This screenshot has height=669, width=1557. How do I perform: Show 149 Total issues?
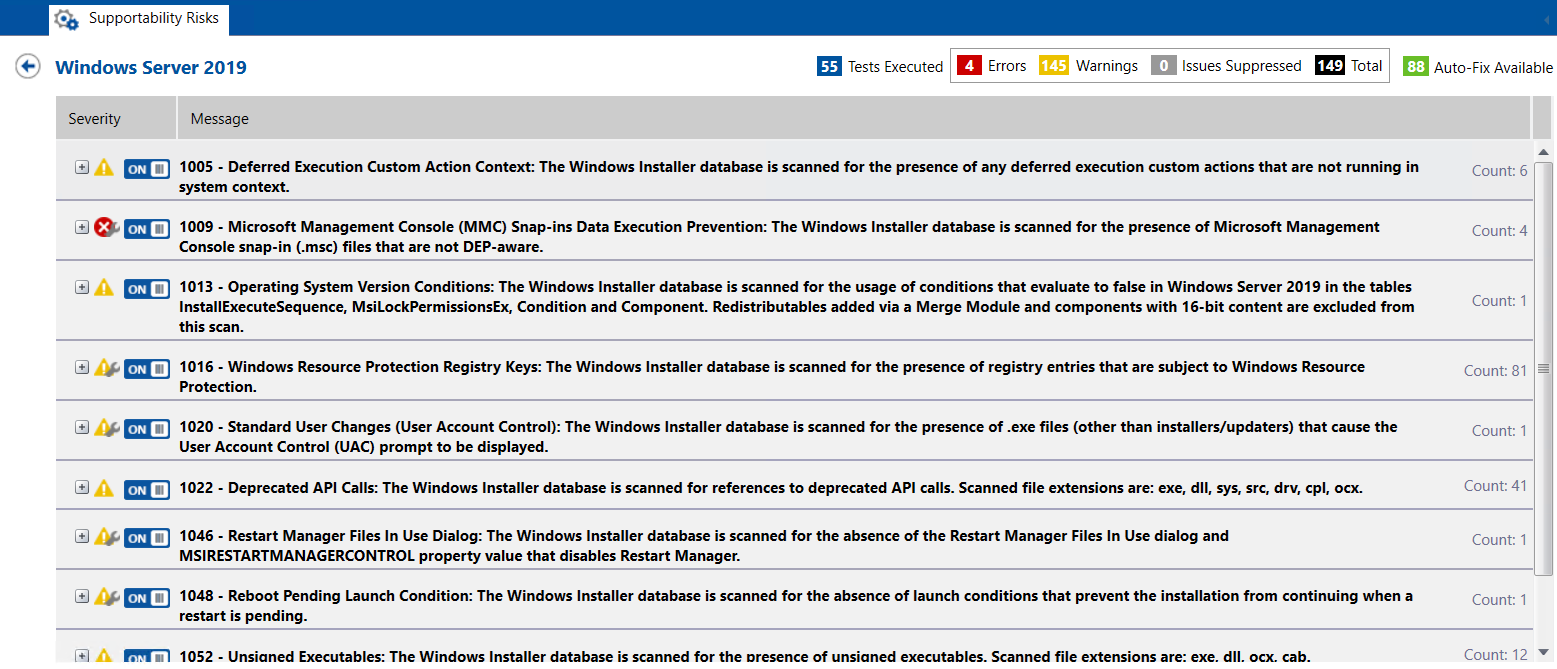click(1349, 66)
